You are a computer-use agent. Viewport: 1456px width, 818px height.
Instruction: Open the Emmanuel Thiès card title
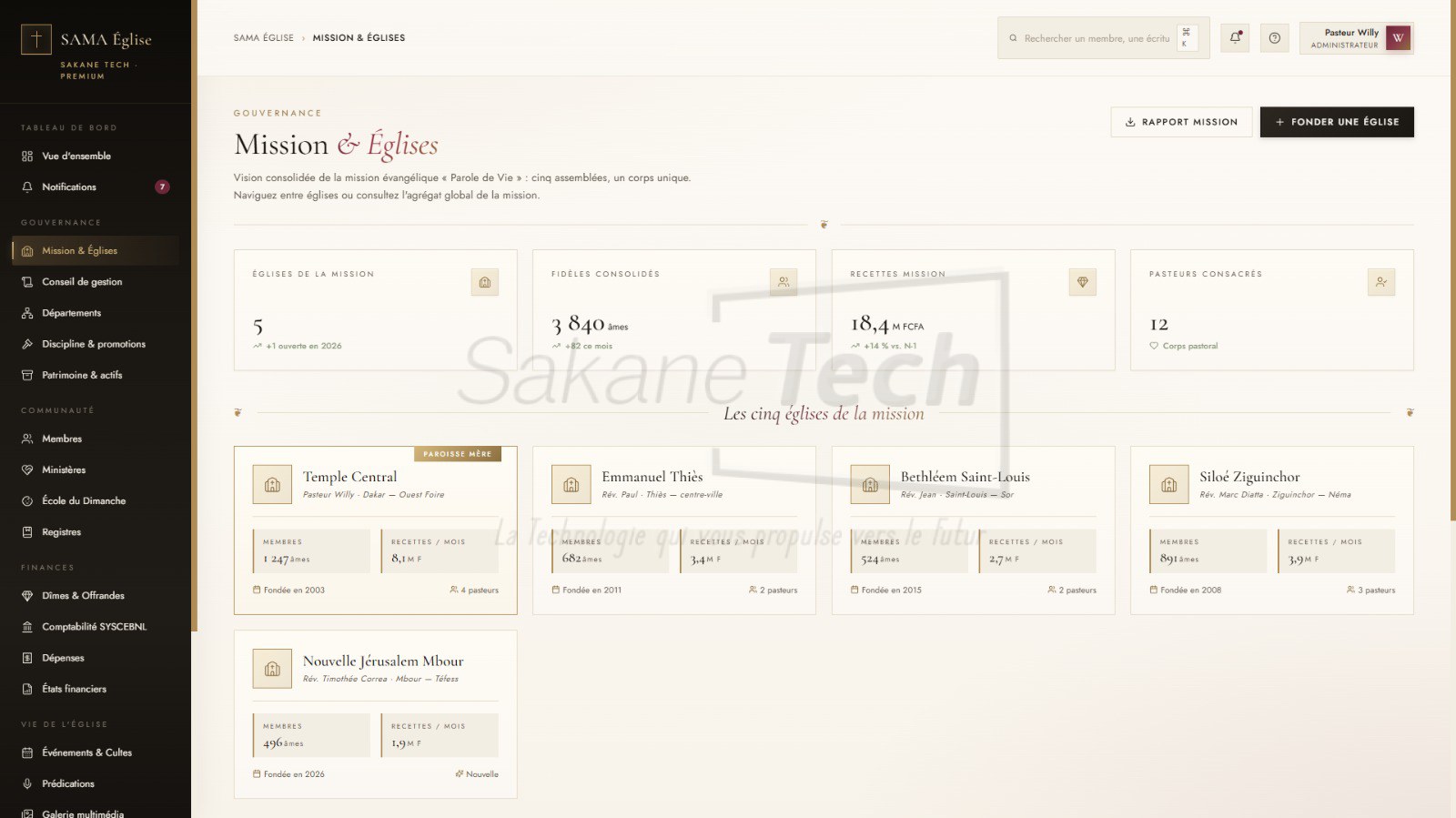tap(652, 477)
